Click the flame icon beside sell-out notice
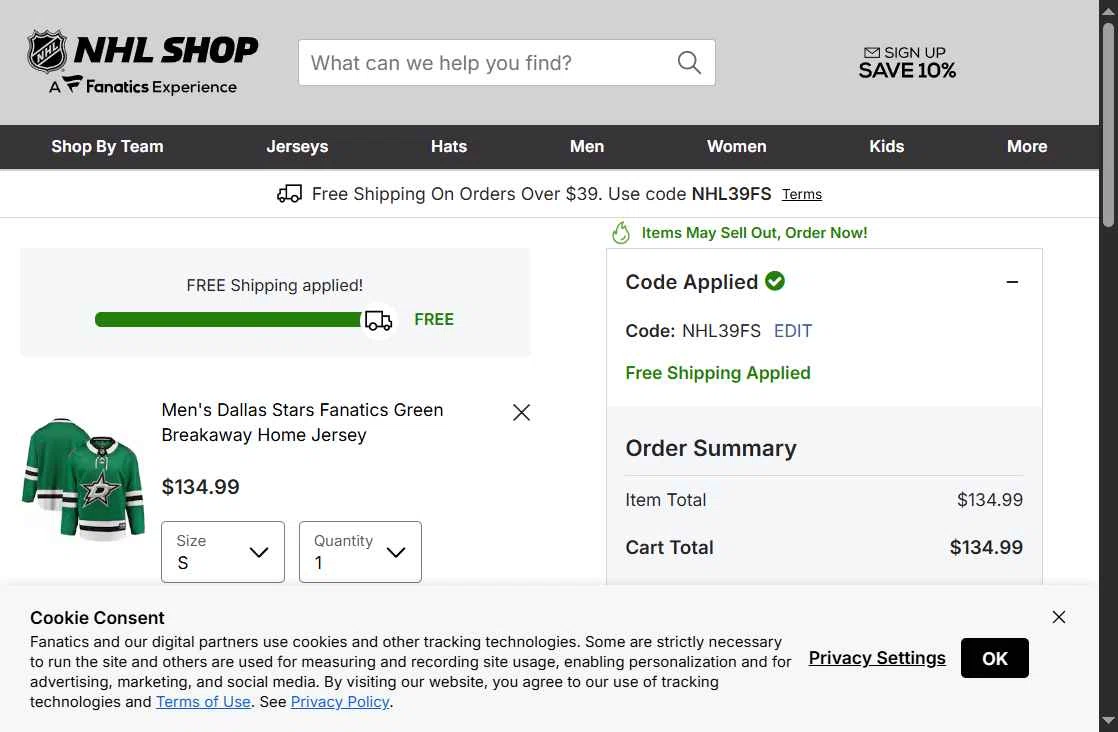 [621, 233]
